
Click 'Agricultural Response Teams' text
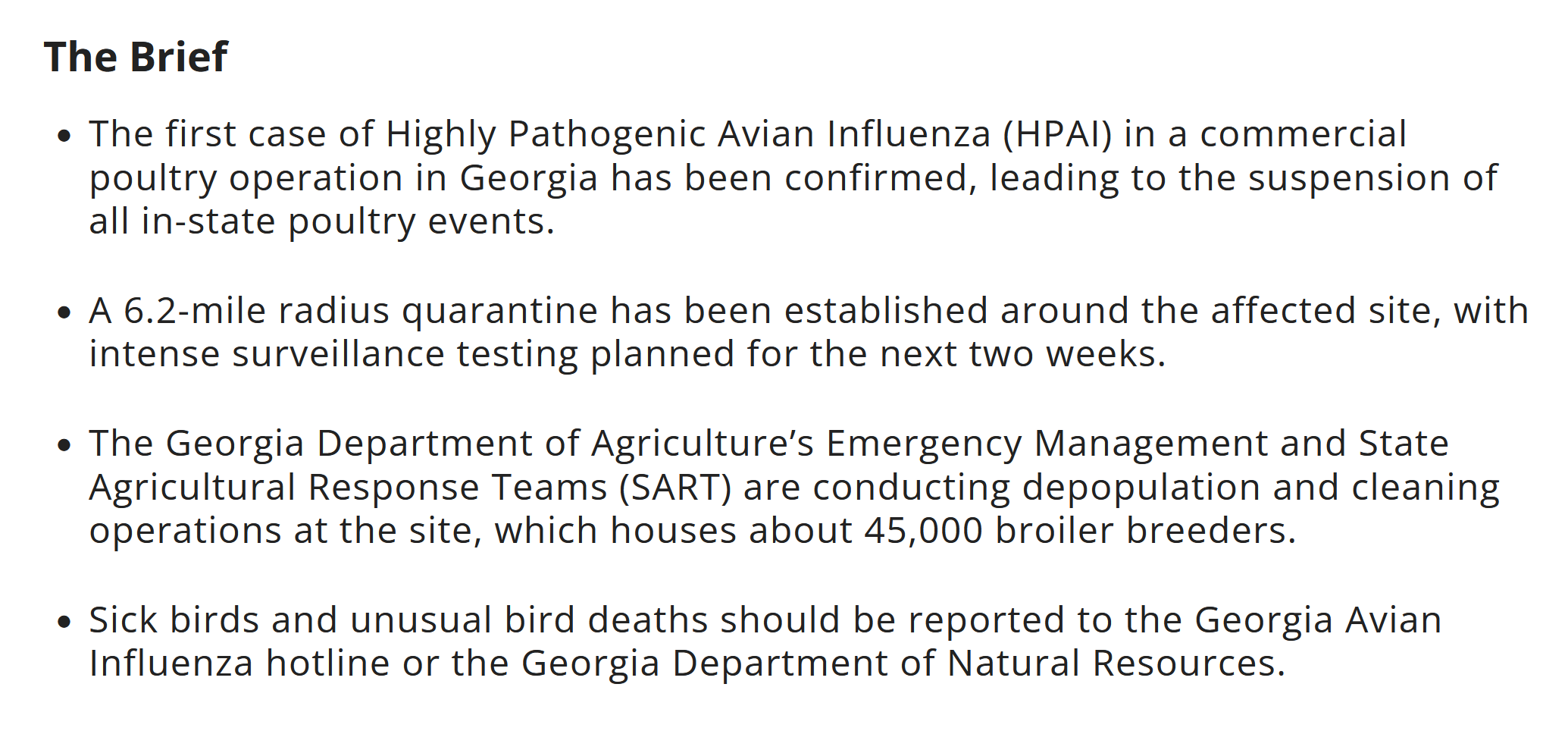[349, 488]
